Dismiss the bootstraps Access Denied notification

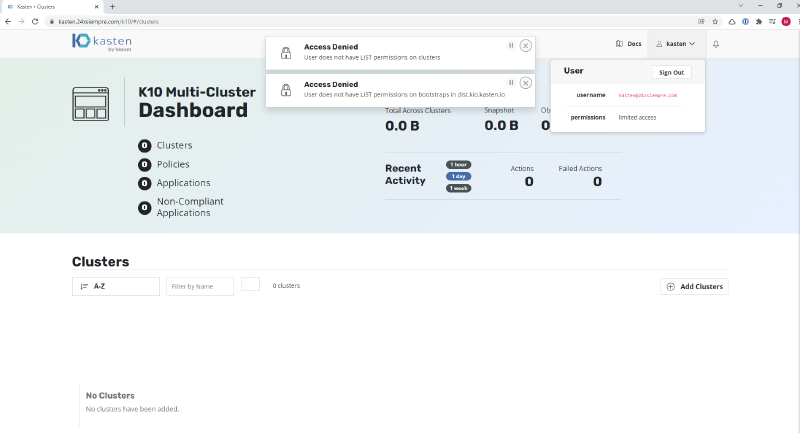(x=526, y=83)
